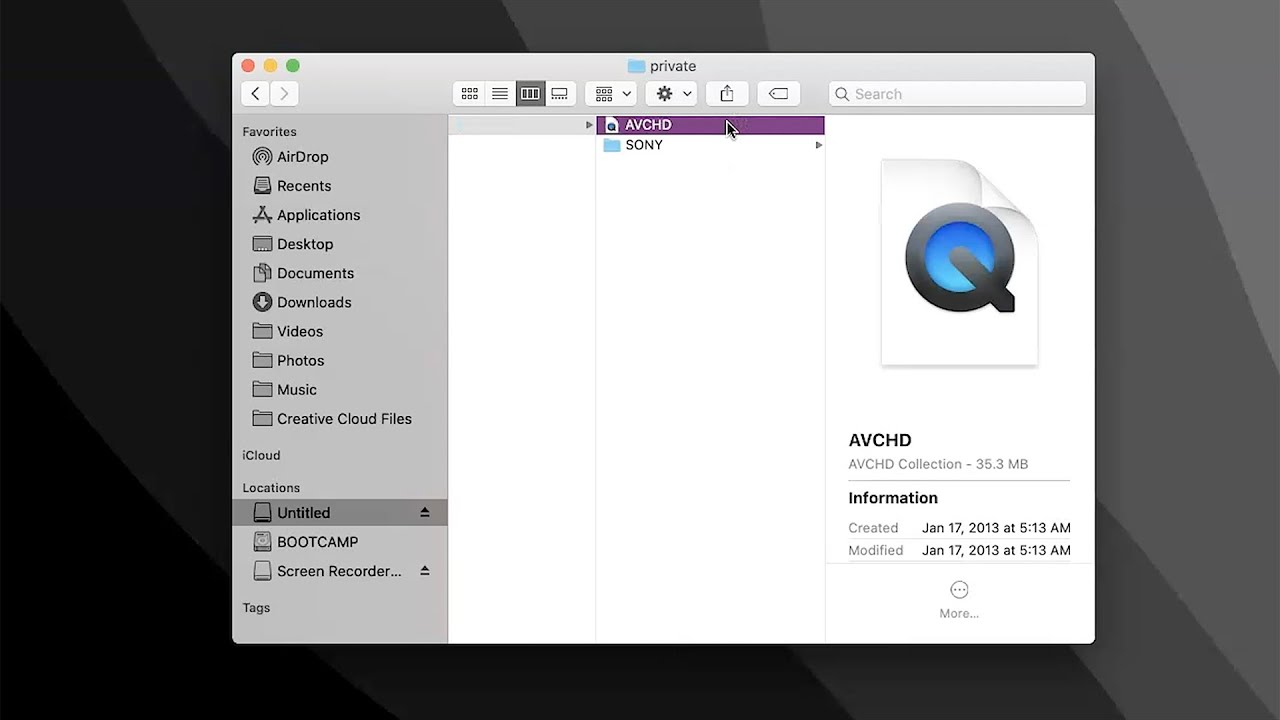Image resolution: width=1280 pixels, height=720 pixels.
Task: Select the Untitled volume
Action: click(340, 512)
